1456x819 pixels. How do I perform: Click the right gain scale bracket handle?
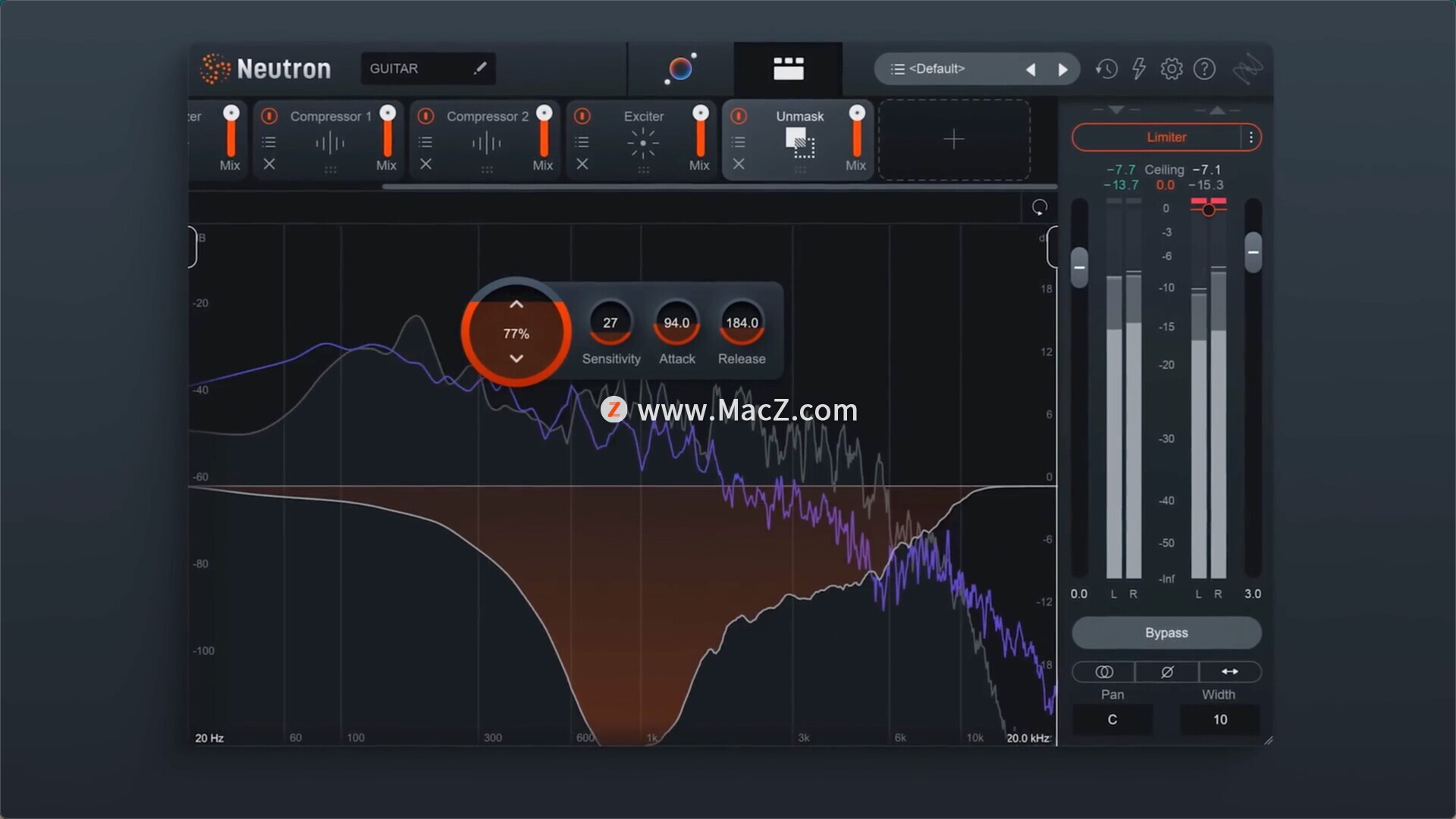1052,246
